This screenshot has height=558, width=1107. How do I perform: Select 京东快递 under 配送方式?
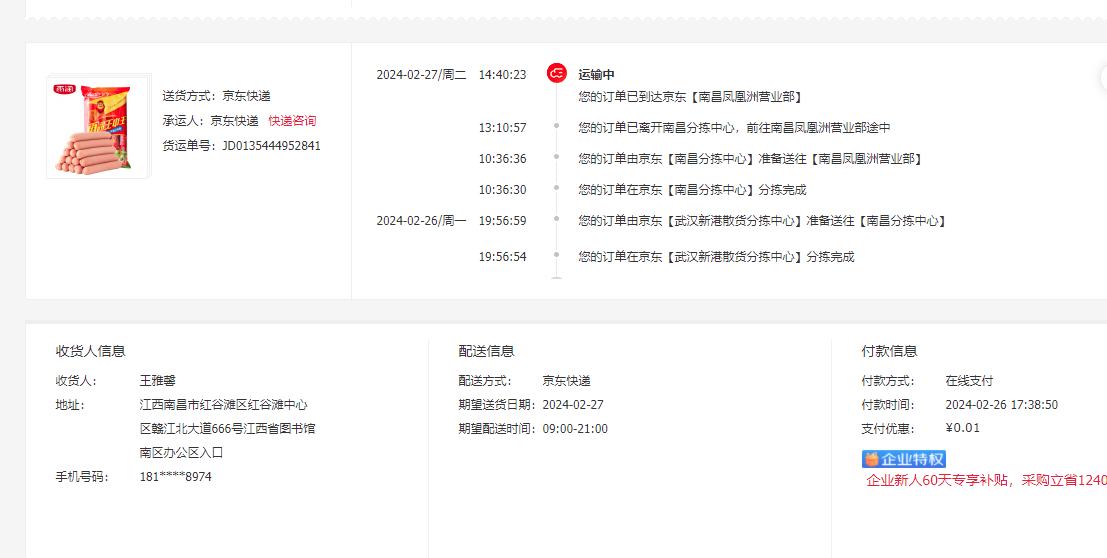[566, 381]
